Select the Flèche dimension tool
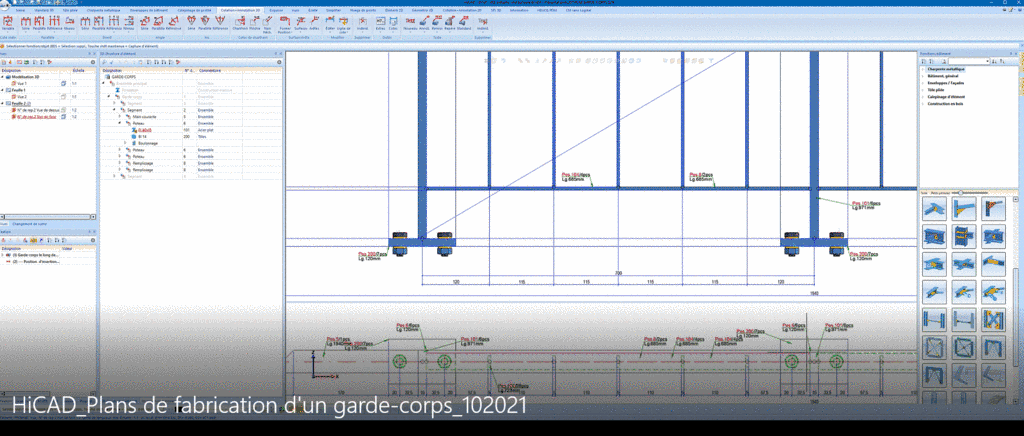Viewport: 1024px width, 436px height. [x=255, y=23]
